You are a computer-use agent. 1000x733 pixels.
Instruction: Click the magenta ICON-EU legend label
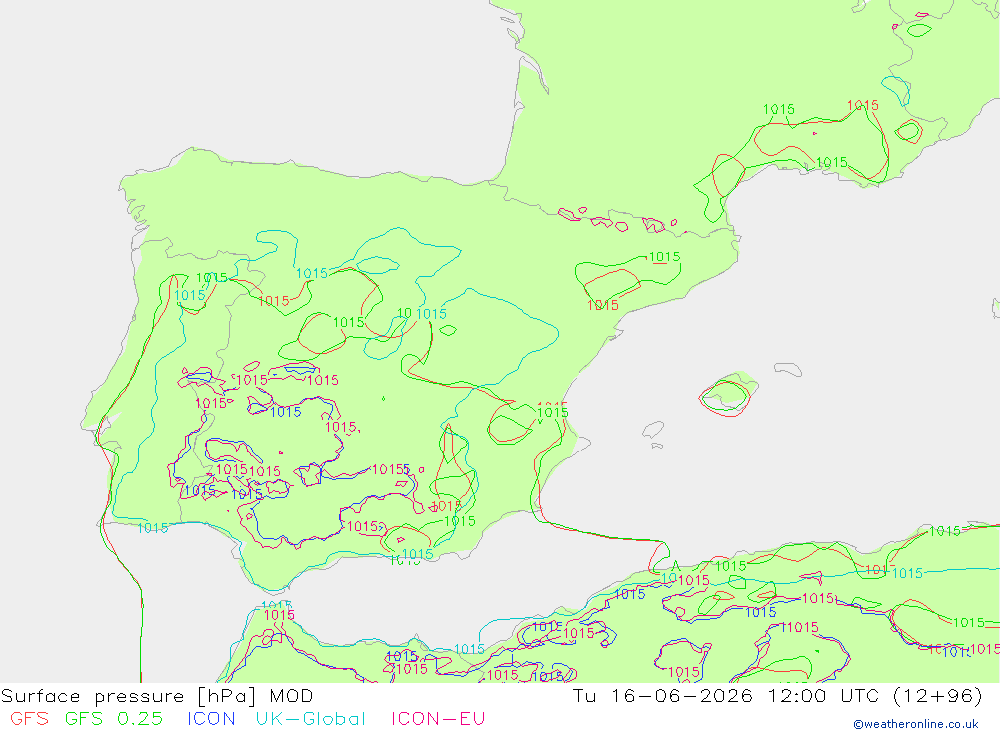(438, 718)
